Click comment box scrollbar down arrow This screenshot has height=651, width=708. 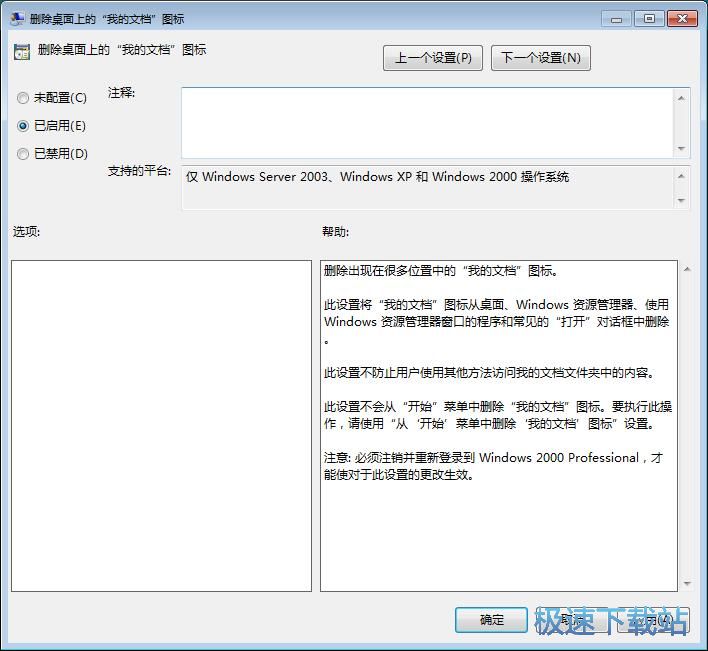click(x=681, y=149)
